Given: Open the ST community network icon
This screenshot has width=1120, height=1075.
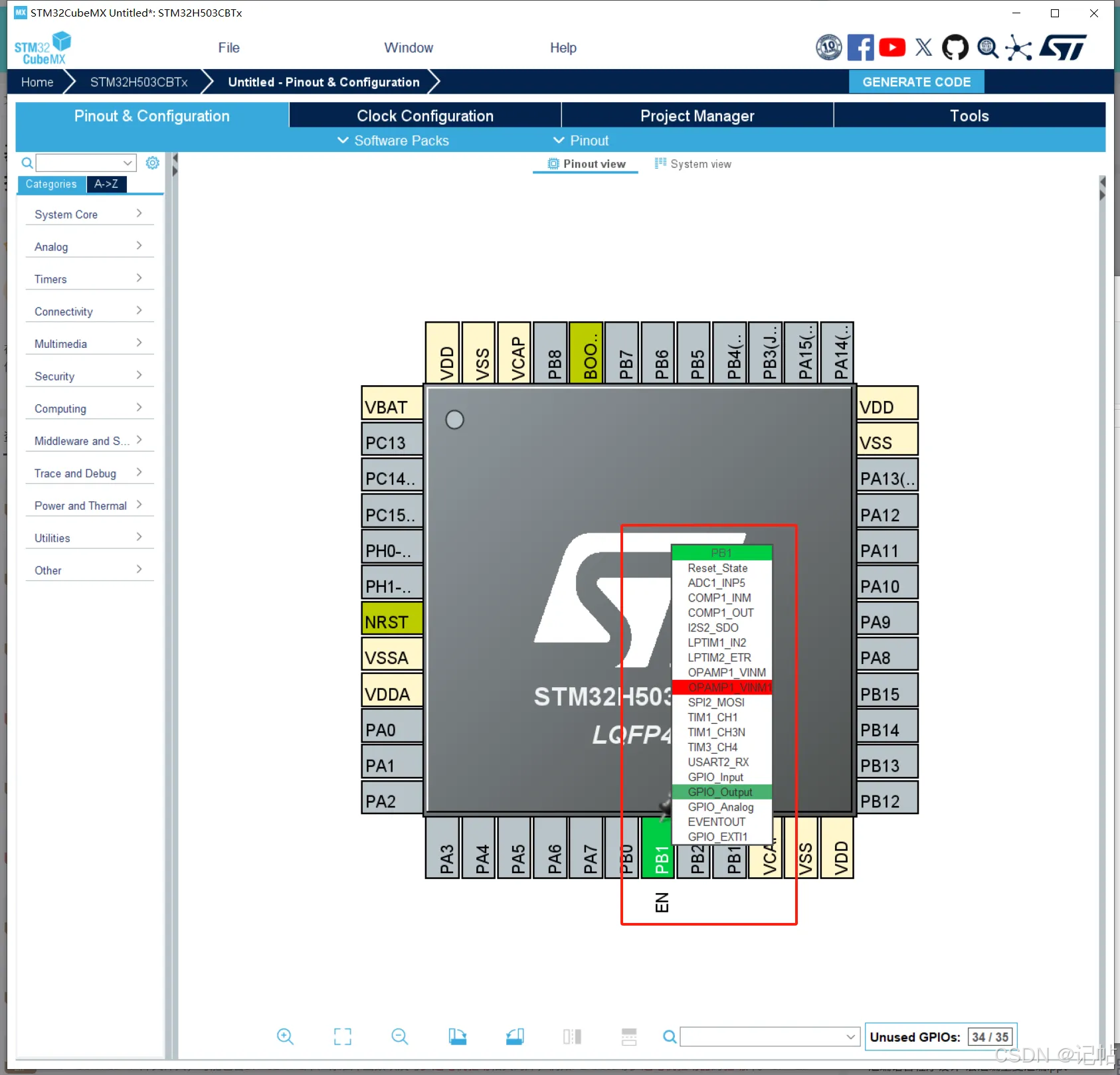Looking at the screenshot, I should click(1018, 47).
